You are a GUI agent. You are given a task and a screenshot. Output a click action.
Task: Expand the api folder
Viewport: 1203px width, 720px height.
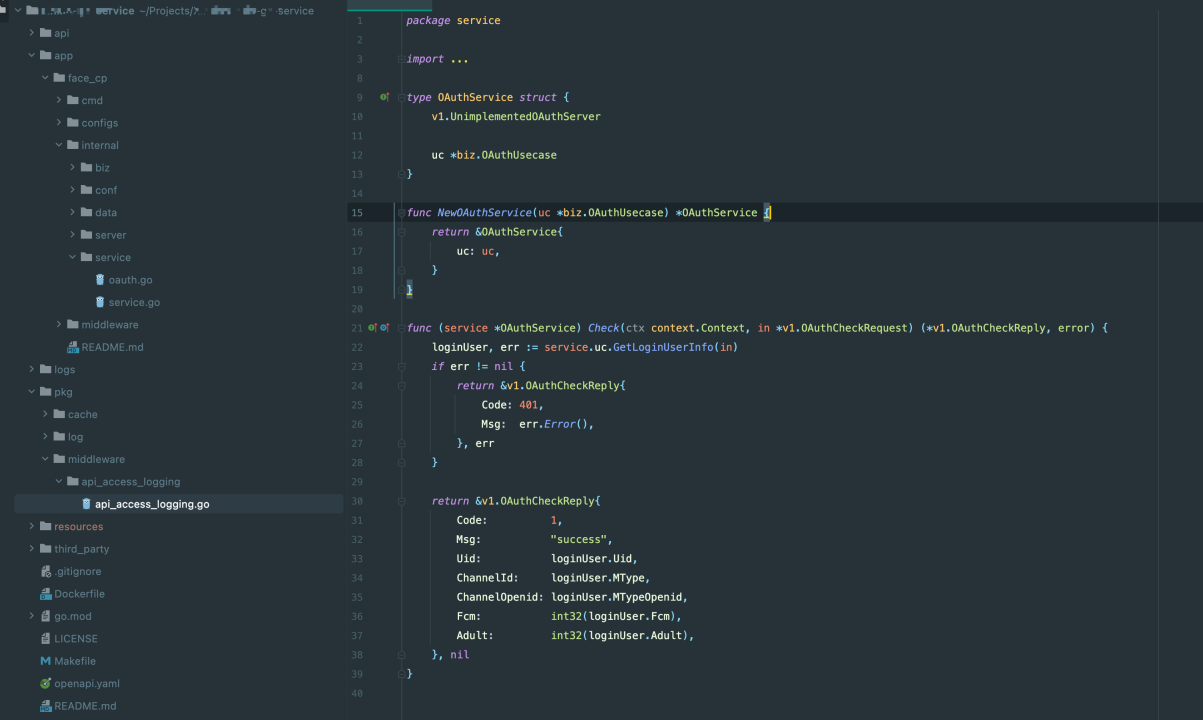[x=32, y=33]
